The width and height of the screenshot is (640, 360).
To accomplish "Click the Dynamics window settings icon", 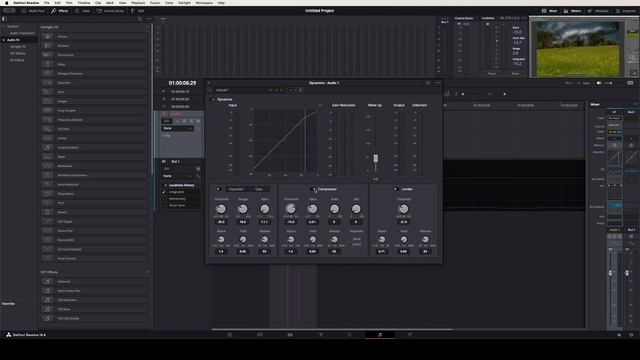I will click(428, 83).
